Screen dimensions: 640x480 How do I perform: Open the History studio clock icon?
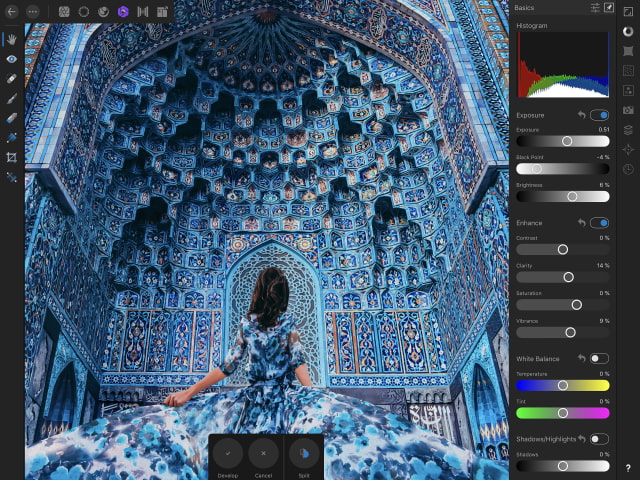[x=628, y=169]
